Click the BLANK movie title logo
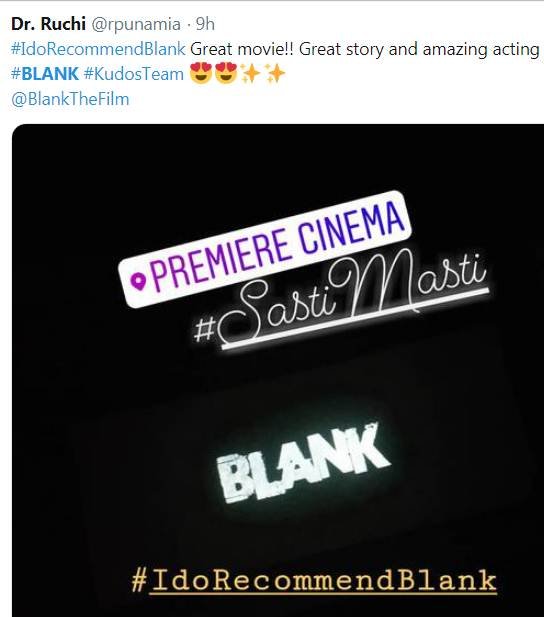Image resolution: width=544 pixels, height=617 pixels. (x=303, y=464)
